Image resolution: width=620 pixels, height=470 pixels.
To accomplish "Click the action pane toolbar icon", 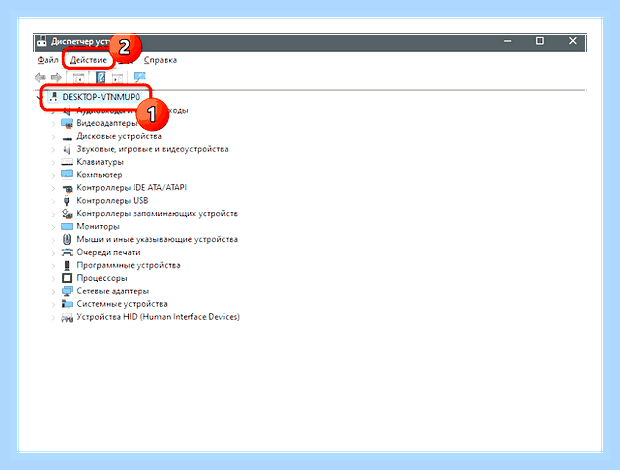I will [x=117, y=78].
